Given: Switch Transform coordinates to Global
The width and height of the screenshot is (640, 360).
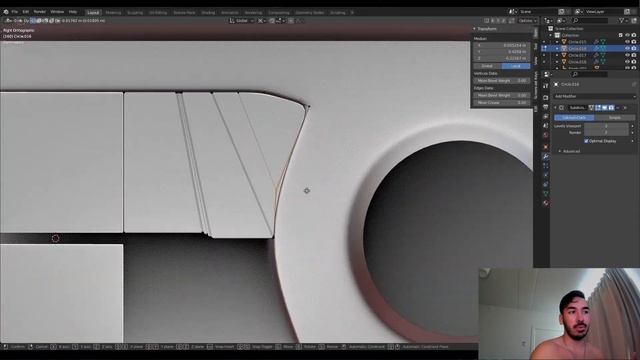Looking at the screenshot, I should [x=487, y=66].
